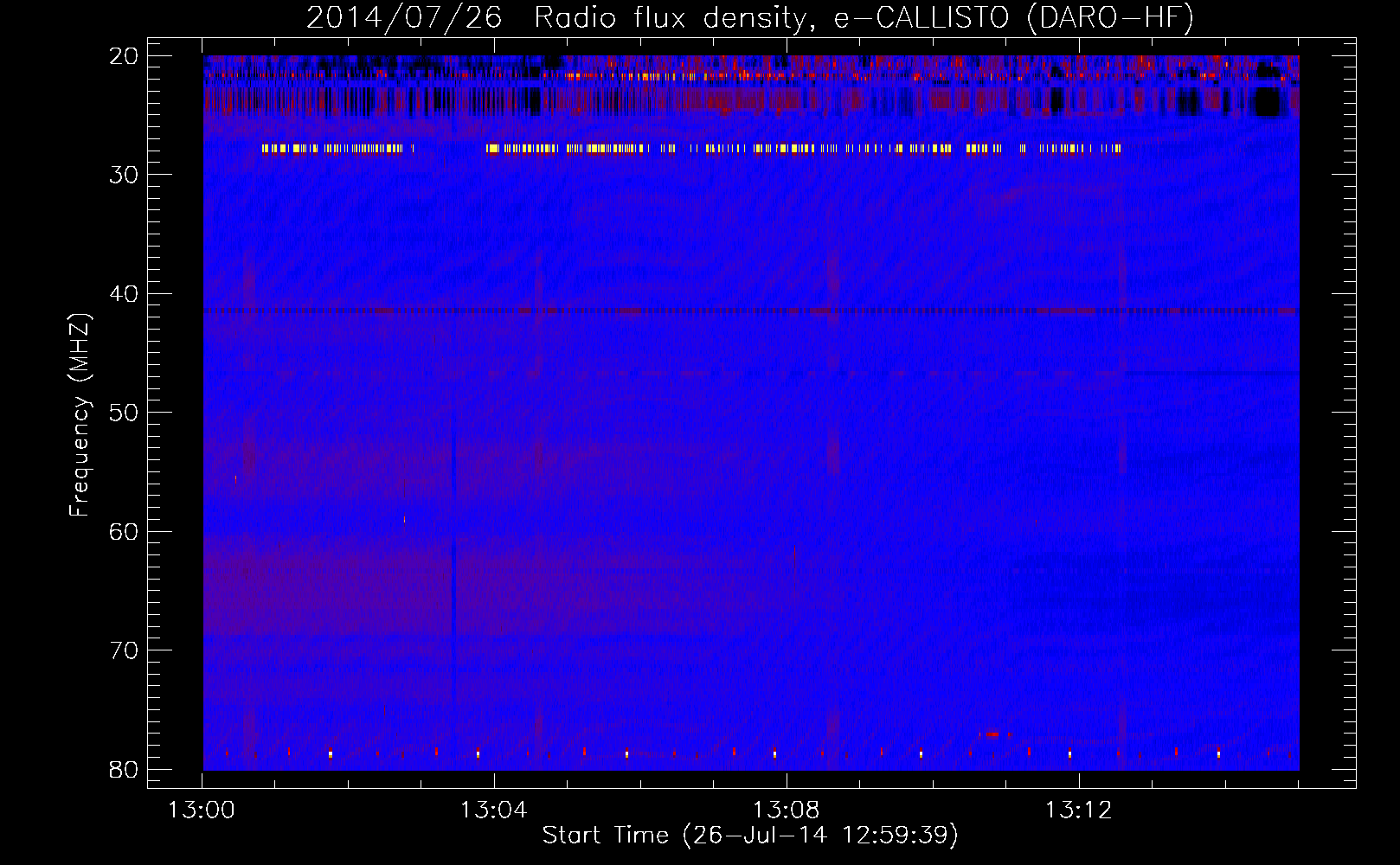The height and width of the screenshot is (865, 1400).
Task: Click the plot title text at top
Action: pos(750,18)
